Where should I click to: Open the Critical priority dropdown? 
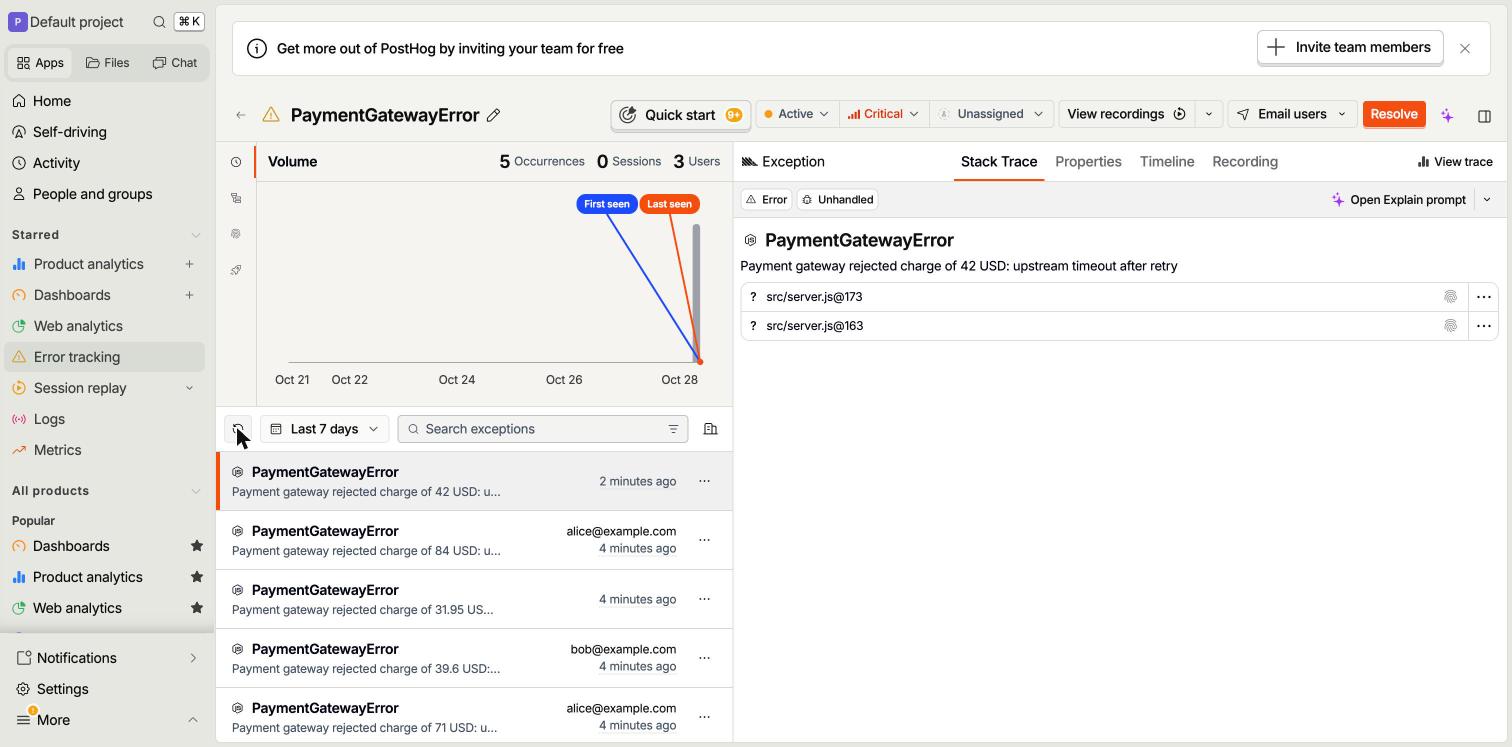click(x=883, y=114)
